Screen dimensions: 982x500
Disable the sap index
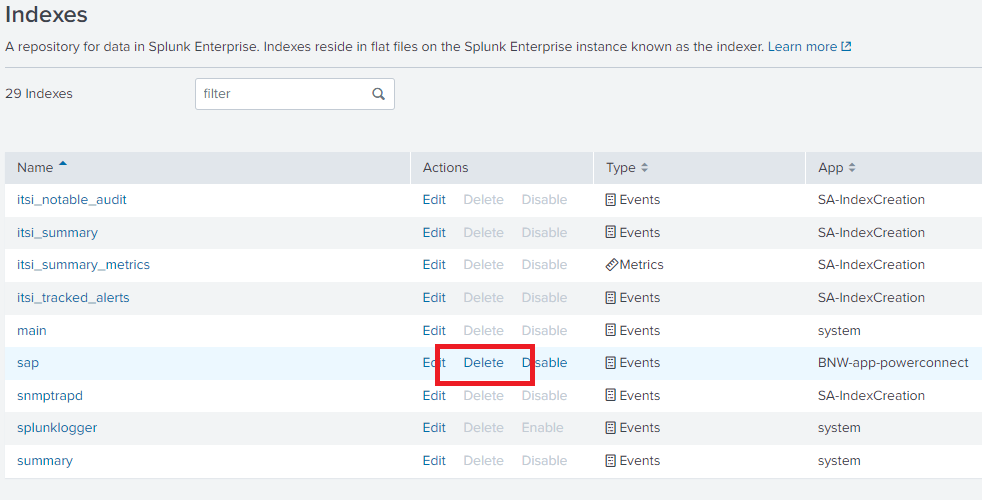[544, 363]
